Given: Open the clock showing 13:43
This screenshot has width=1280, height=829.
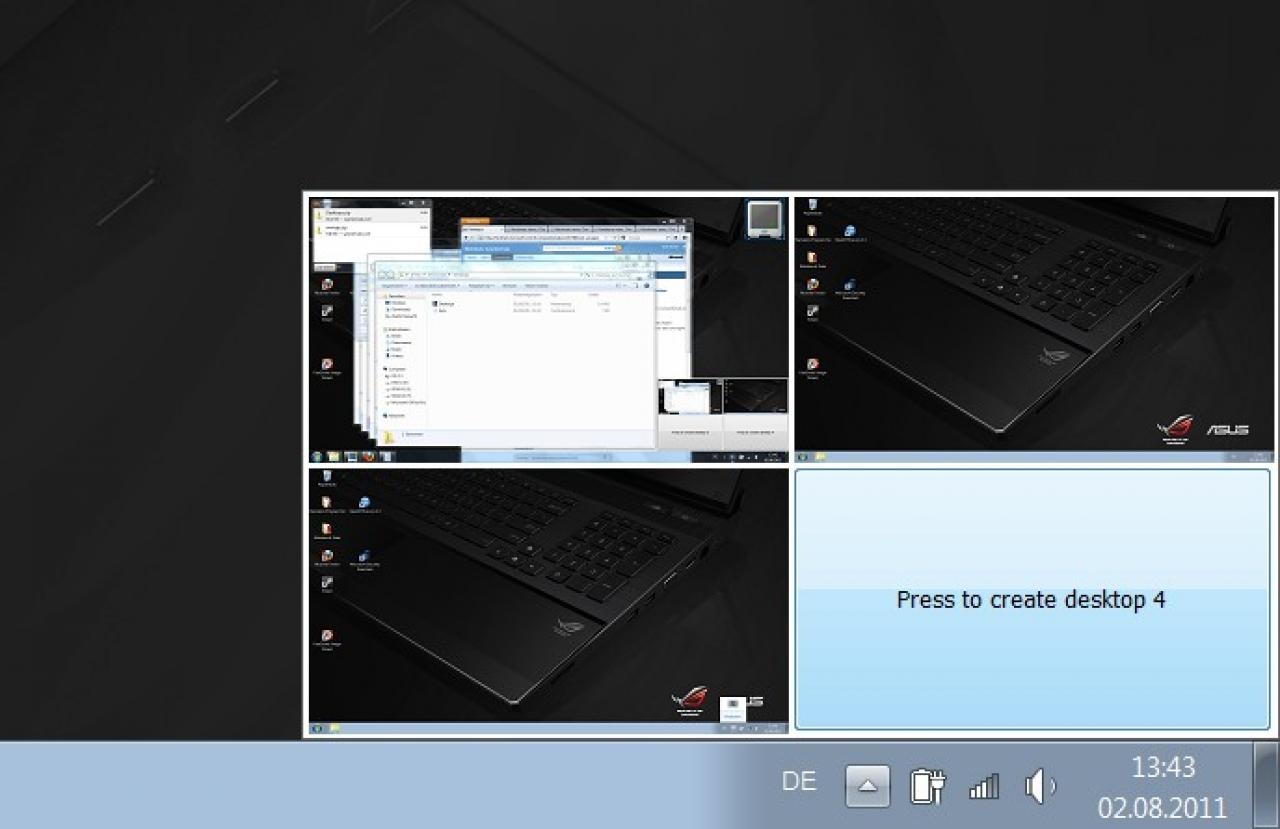Looking at the screenshot, I should point(1163,767).
